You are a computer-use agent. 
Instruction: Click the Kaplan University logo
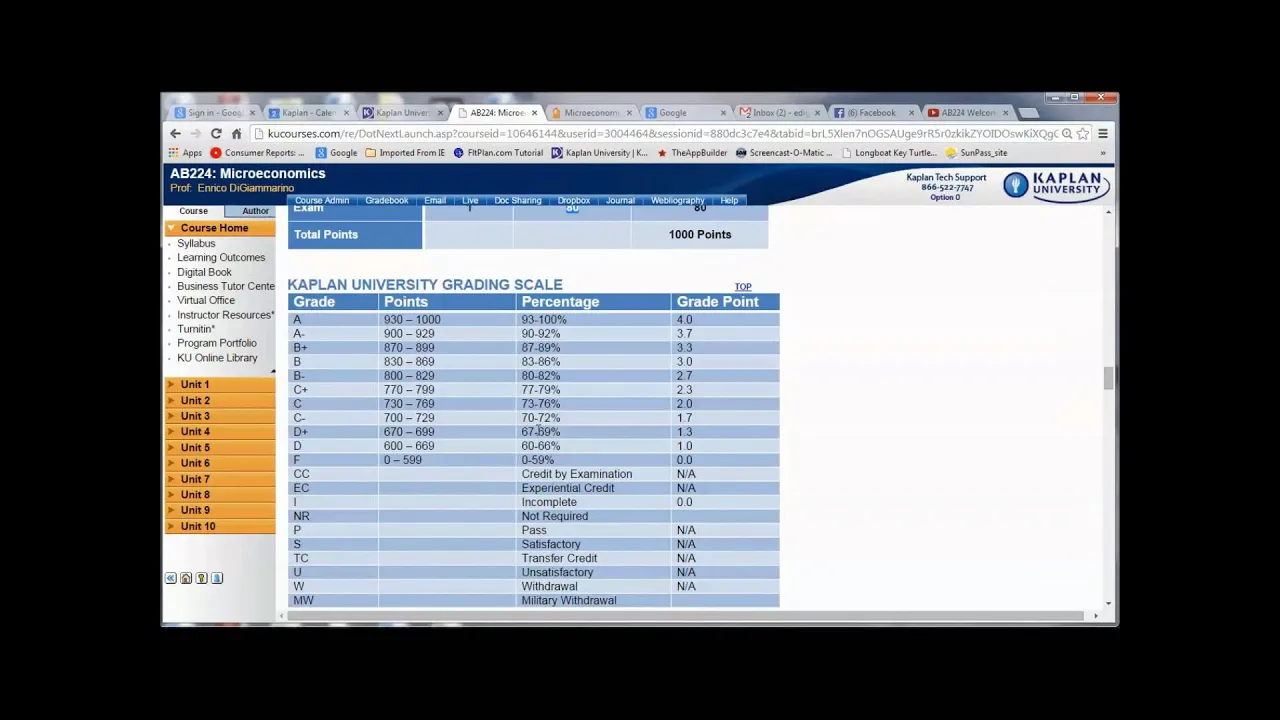click(x=1055, y=185)
